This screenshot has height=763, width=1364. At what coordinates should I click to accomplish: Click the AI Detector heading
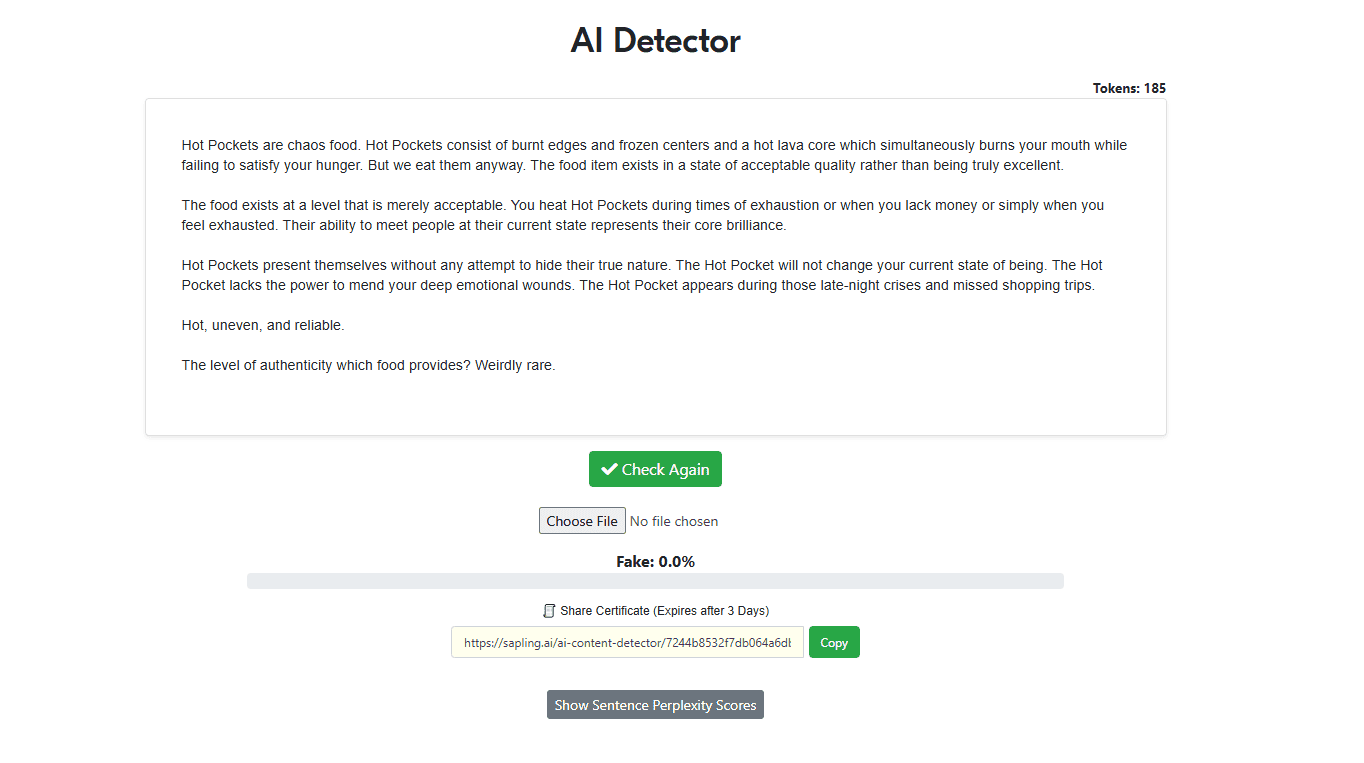tap(655, 41)
